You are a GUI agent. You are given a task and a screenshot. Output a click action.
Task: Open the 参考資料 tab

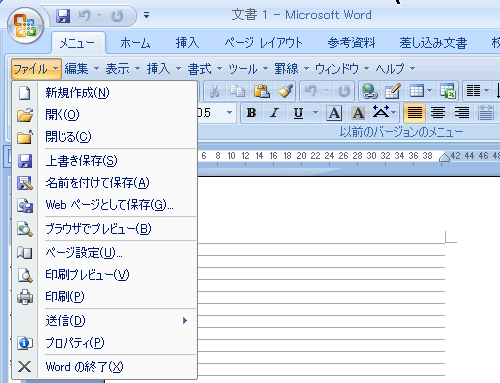coord(351,43)
